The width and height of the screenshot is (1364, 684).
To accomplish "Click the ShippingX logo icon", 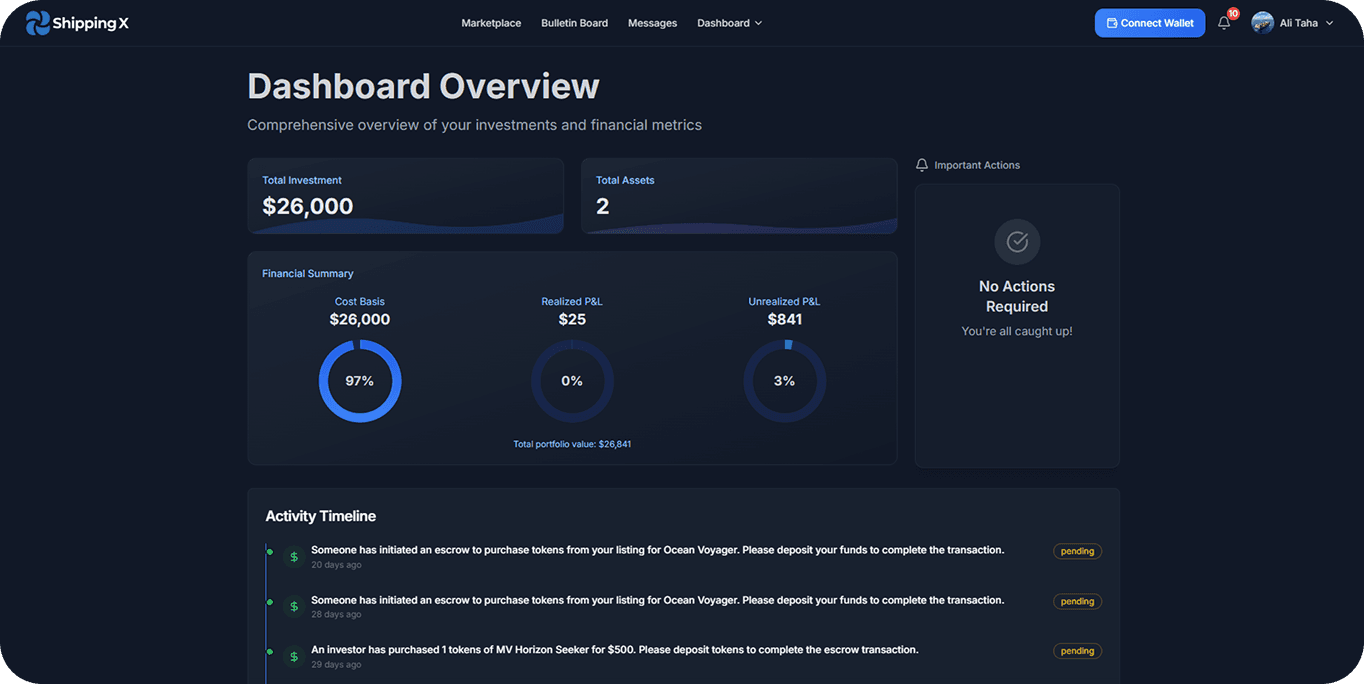I will (37, 23).
